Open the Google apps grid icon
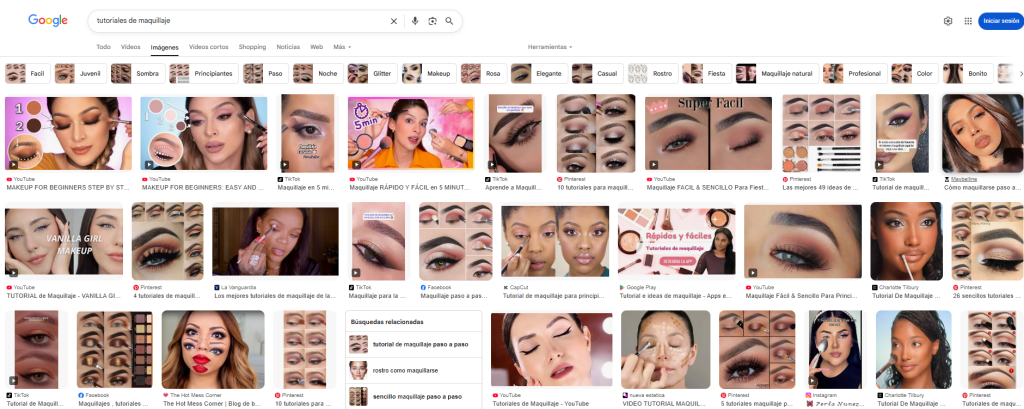Viewport: 1024px width, 409px height. pyautogui.click(x=968, y=21)
